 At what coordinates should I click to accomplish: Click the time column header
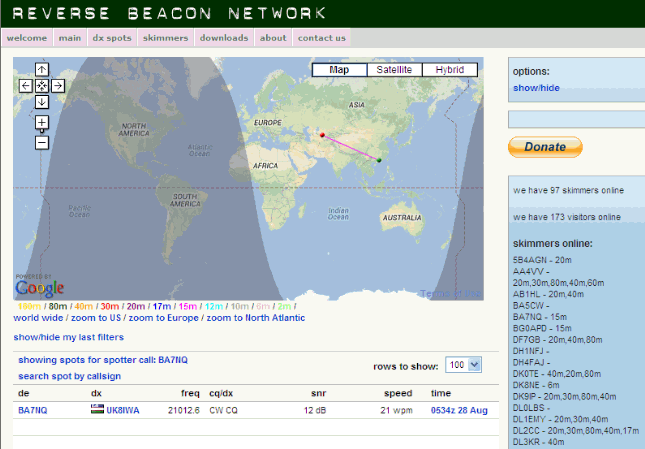point(441,393)
